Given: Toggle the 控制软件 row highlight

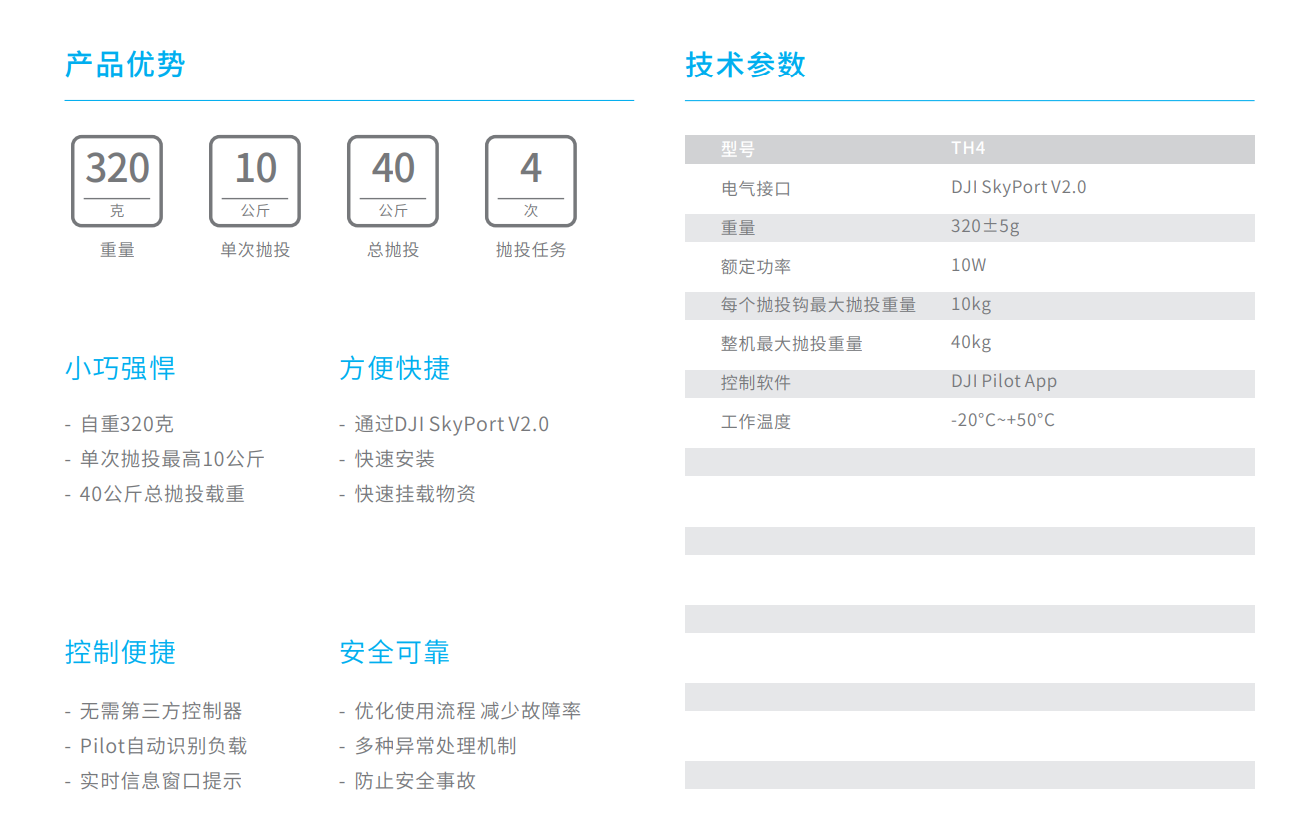Looking at the screenshot, I should pos(969,381).
